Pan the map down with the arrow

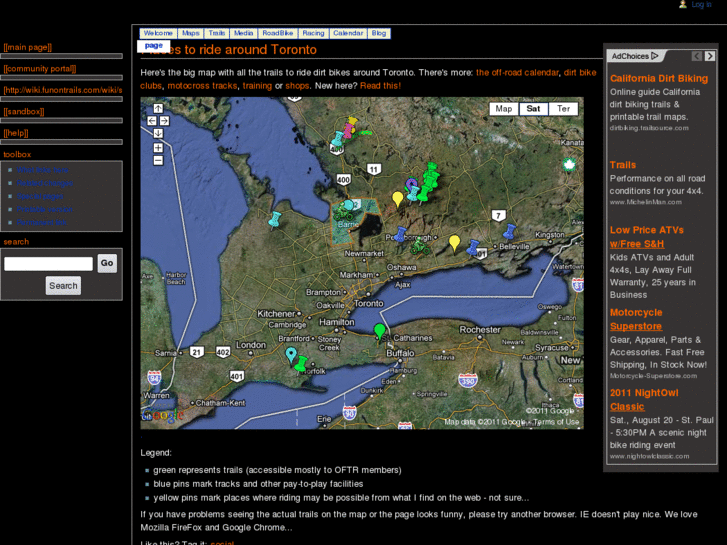coord(158,132)
